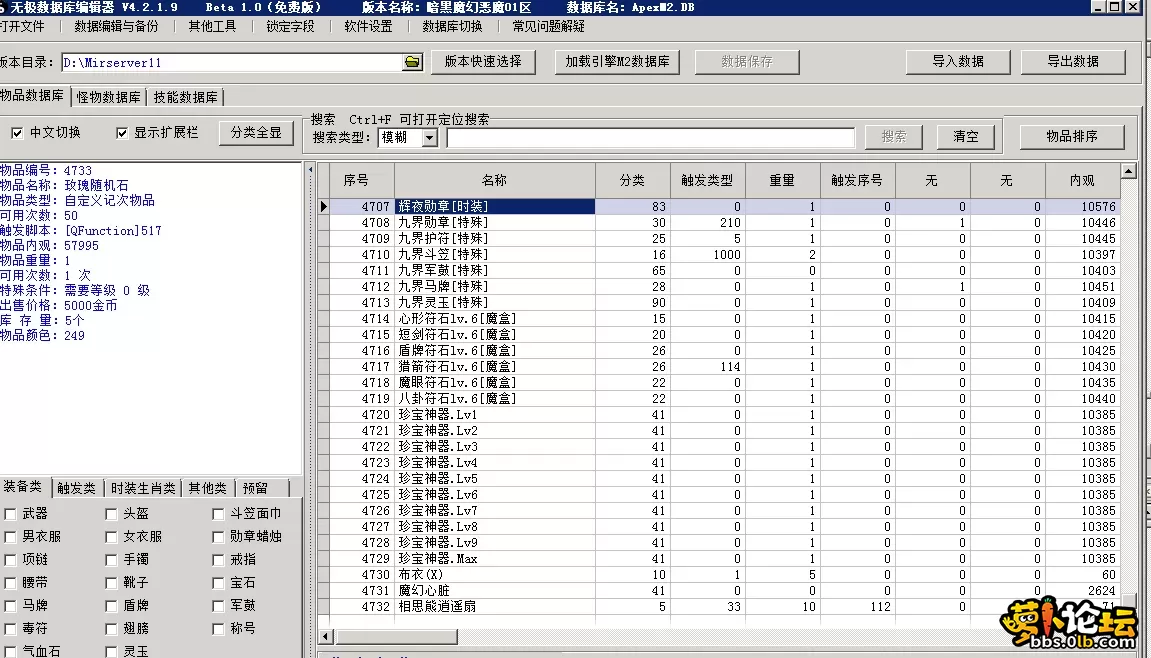Toggle the 显示扩展栏 checkbox
1151x658 pixels.
point(122,133)
